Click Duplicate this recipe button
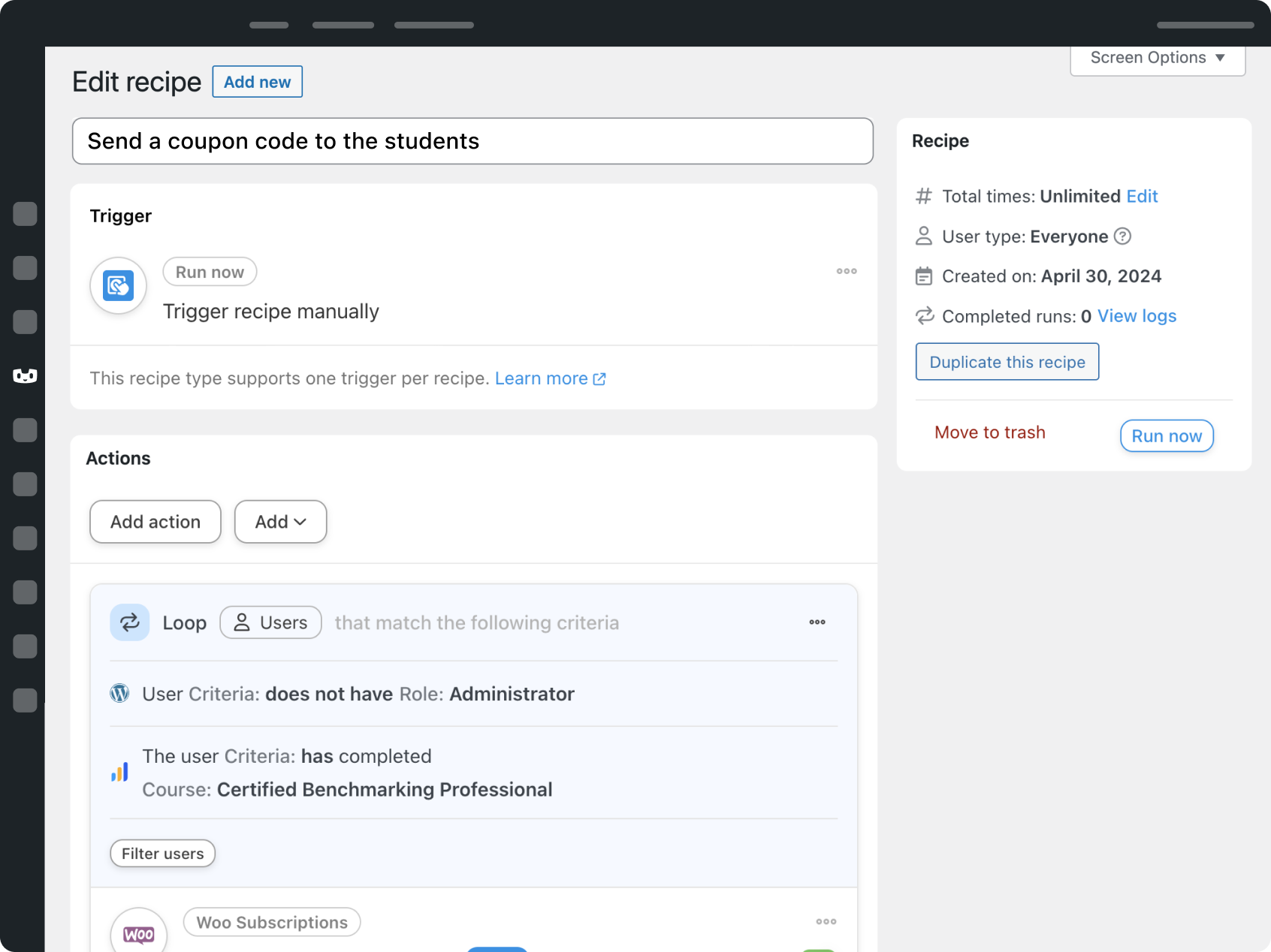Image resolution: width=1271 pixels, height=952 pixels. (1007, 362)
